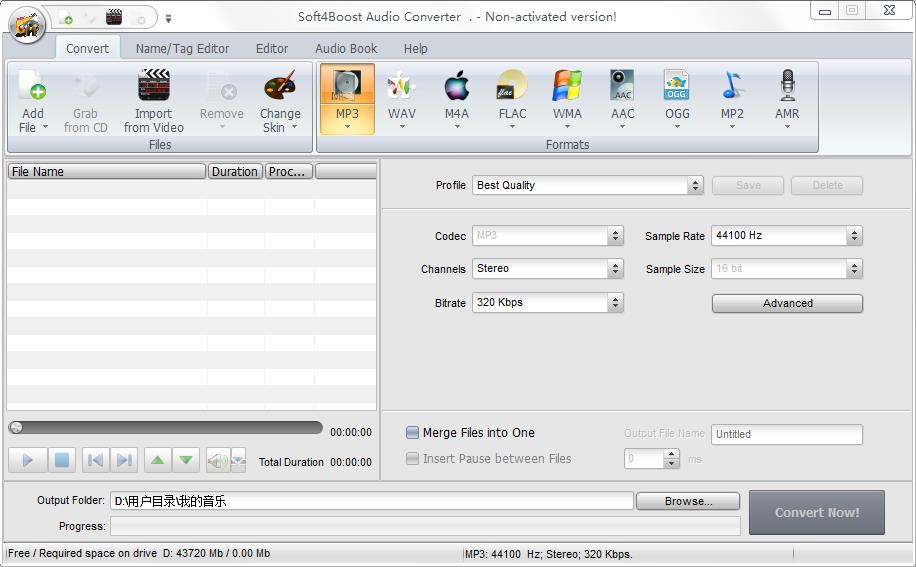Click the Browse... button
This screenshot has height=567, width=916.
click(688, 501)
